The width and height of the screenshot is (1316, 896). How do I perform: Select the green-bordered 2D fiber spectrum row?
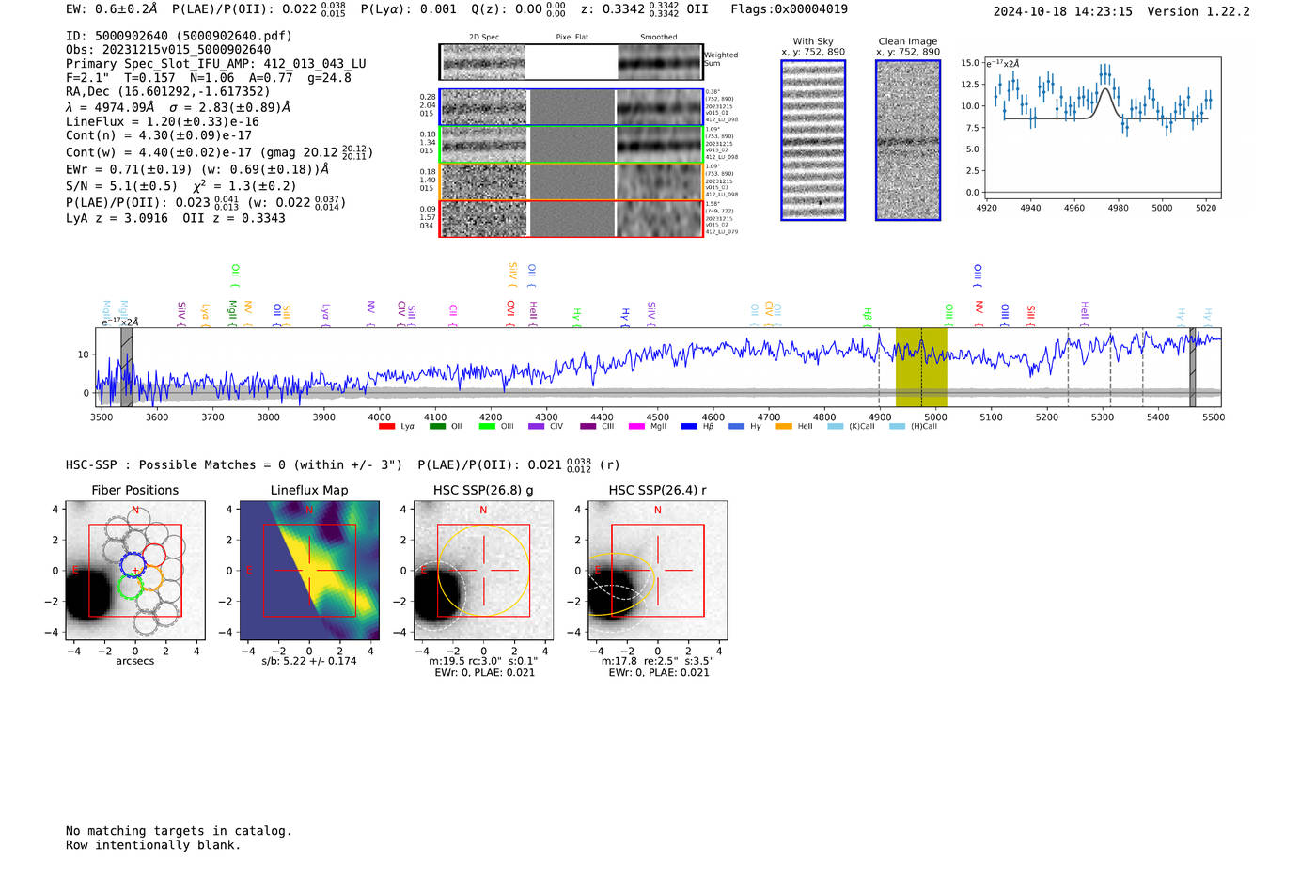click(572, 145)
